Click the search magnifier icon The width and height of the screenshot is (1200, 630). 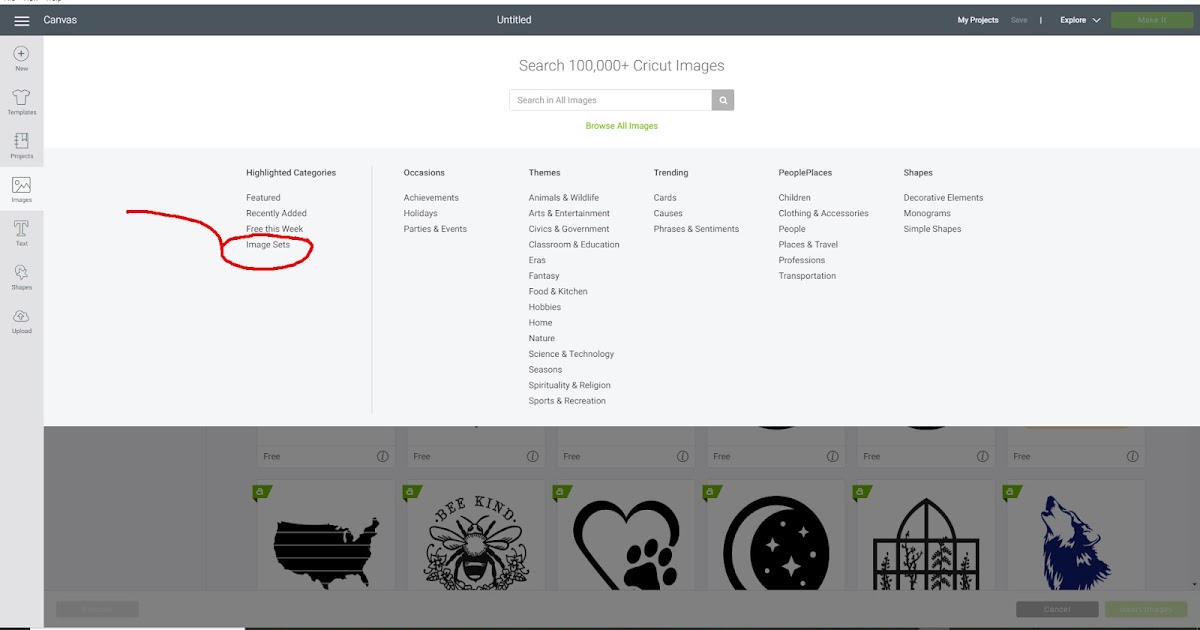pyautogui.click(x=722, y=100)
